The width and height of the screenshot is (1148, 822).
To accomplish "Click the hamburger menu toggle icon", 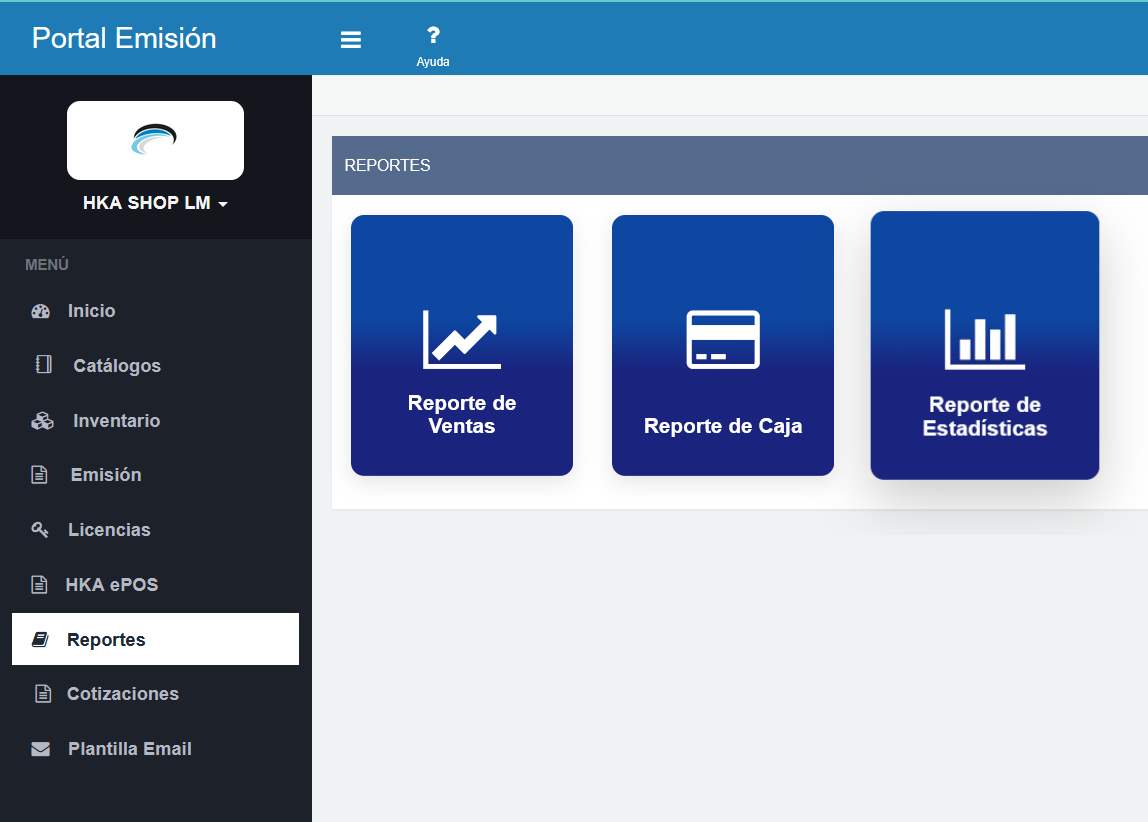I will click(x=350, y=40).
